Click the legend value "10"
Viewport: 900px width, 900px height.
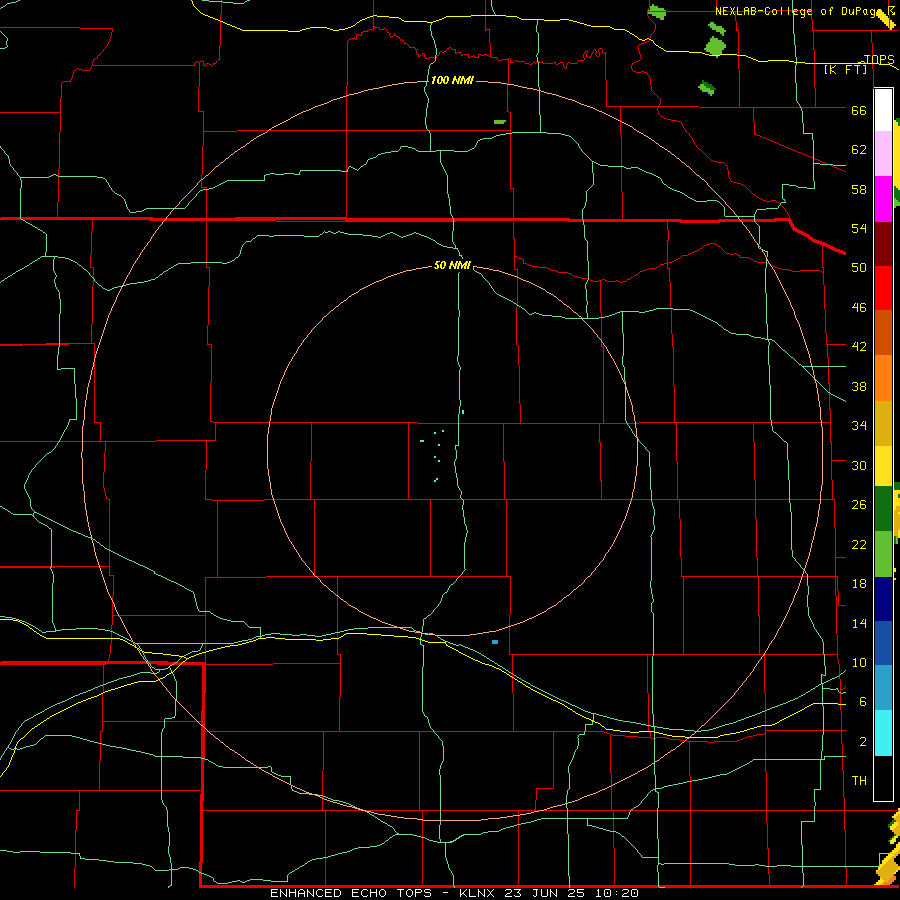pos(859,662)
